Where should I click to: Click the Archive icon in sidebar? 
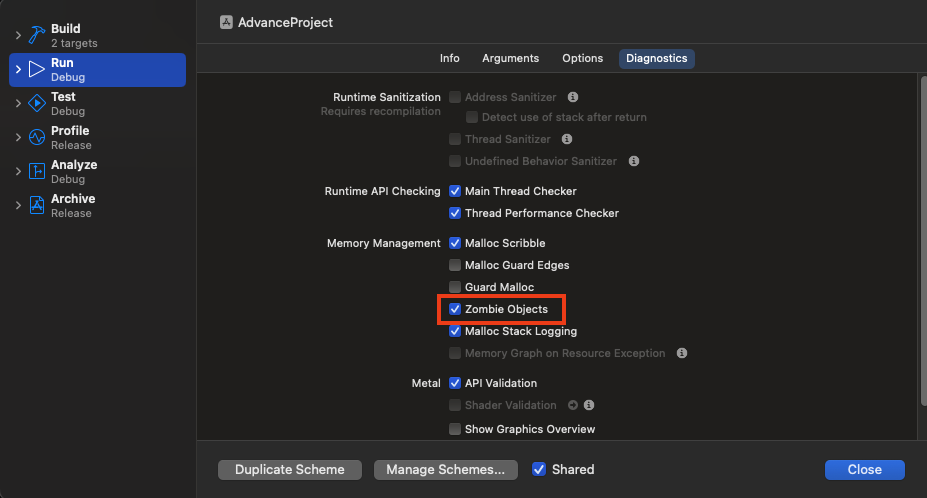click(x=37, y=205)
